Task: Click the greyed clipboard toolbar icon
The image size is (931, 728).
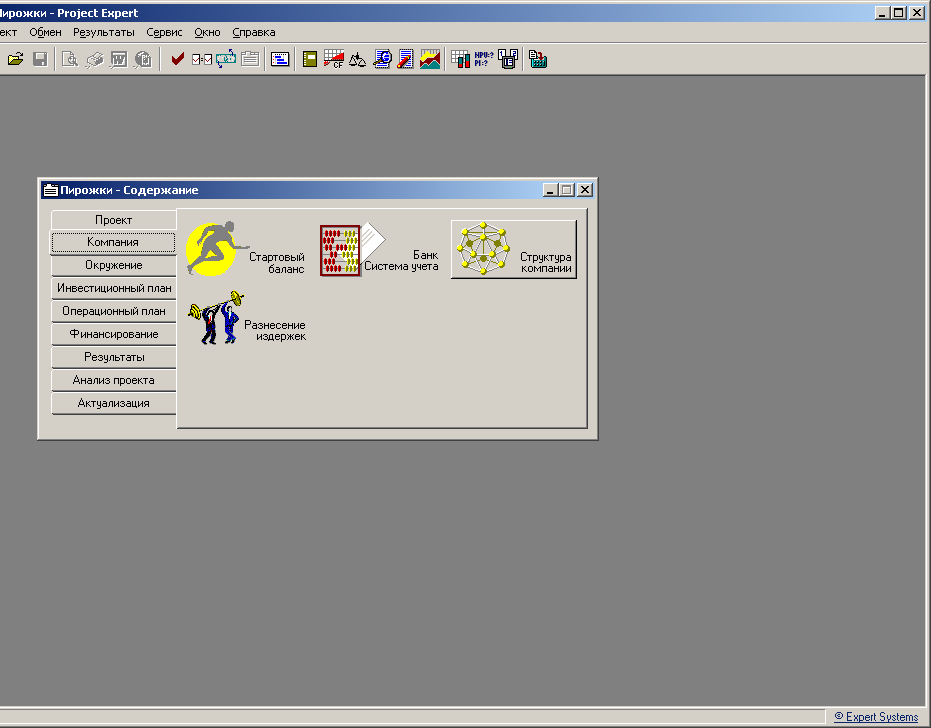Action: (x=250, y=59)
